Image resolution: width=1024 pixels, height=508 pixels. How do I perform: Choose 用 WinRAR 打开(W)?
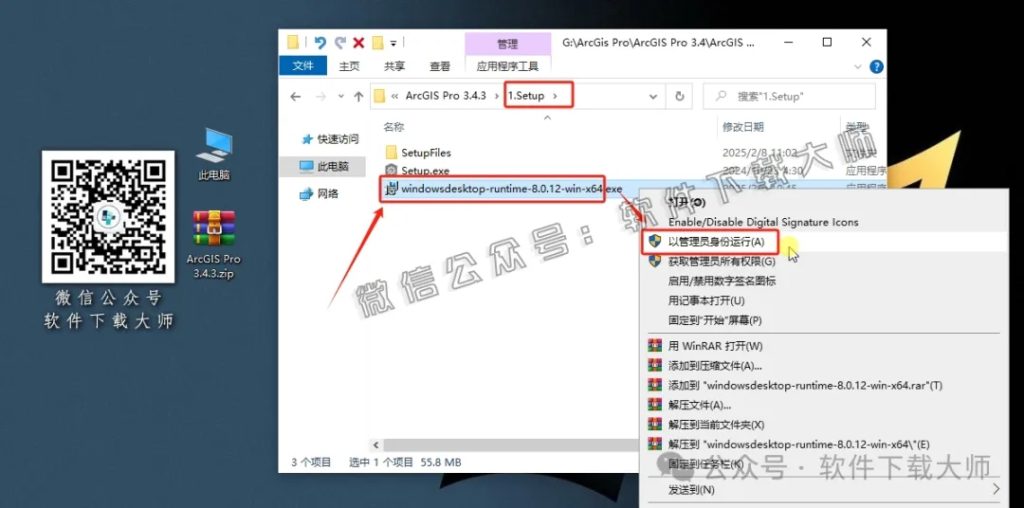[x=715, y=346]
